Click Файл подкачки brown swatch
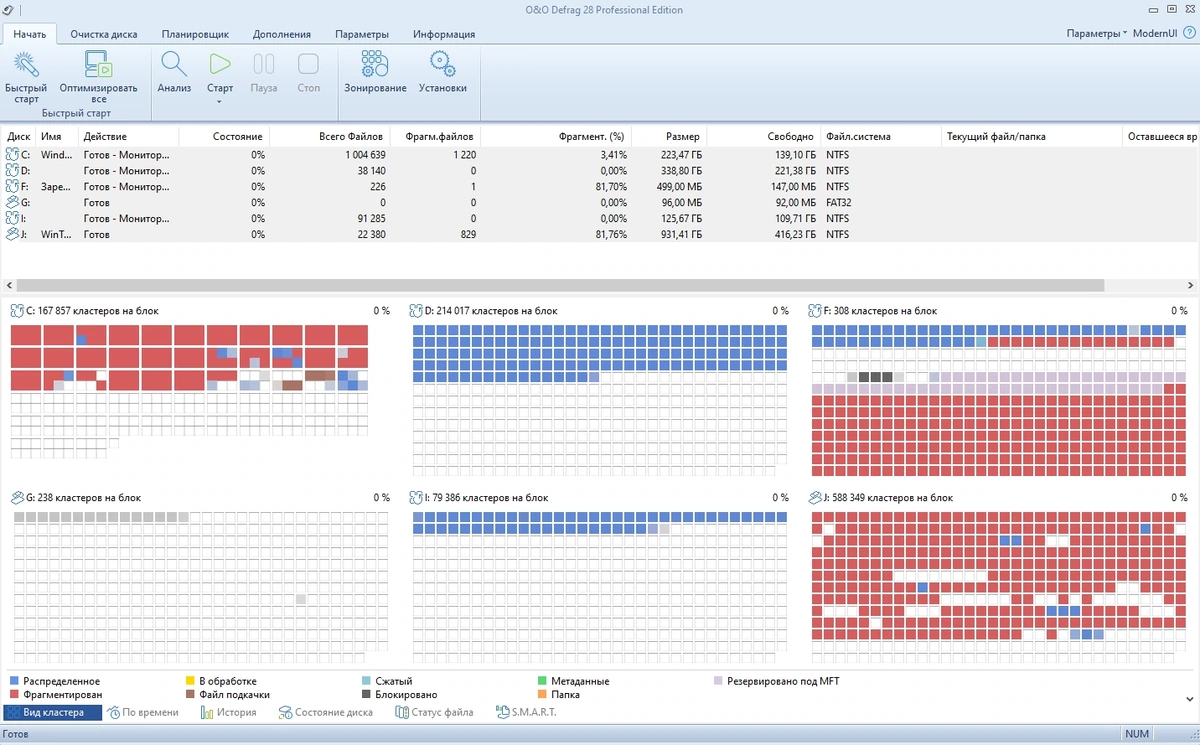1200x745 pixels. click(x=190, y=694)
